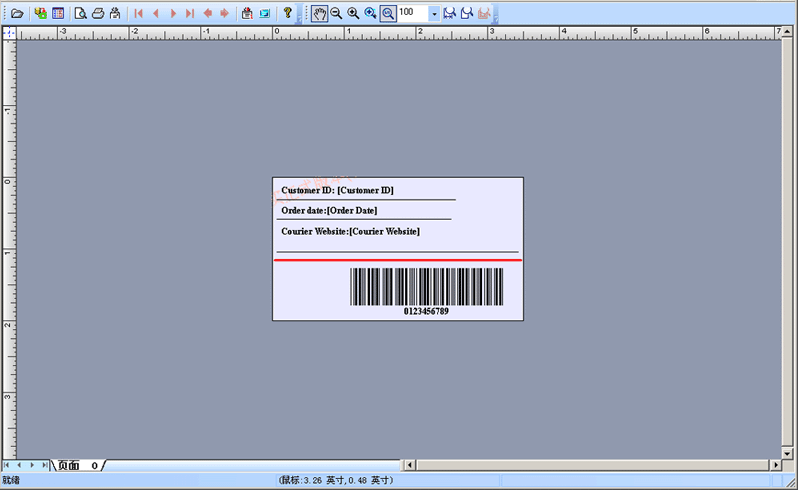Go to first page tab arrow
The width and height of the screenshot is (798, 490).
coord(7,465)
